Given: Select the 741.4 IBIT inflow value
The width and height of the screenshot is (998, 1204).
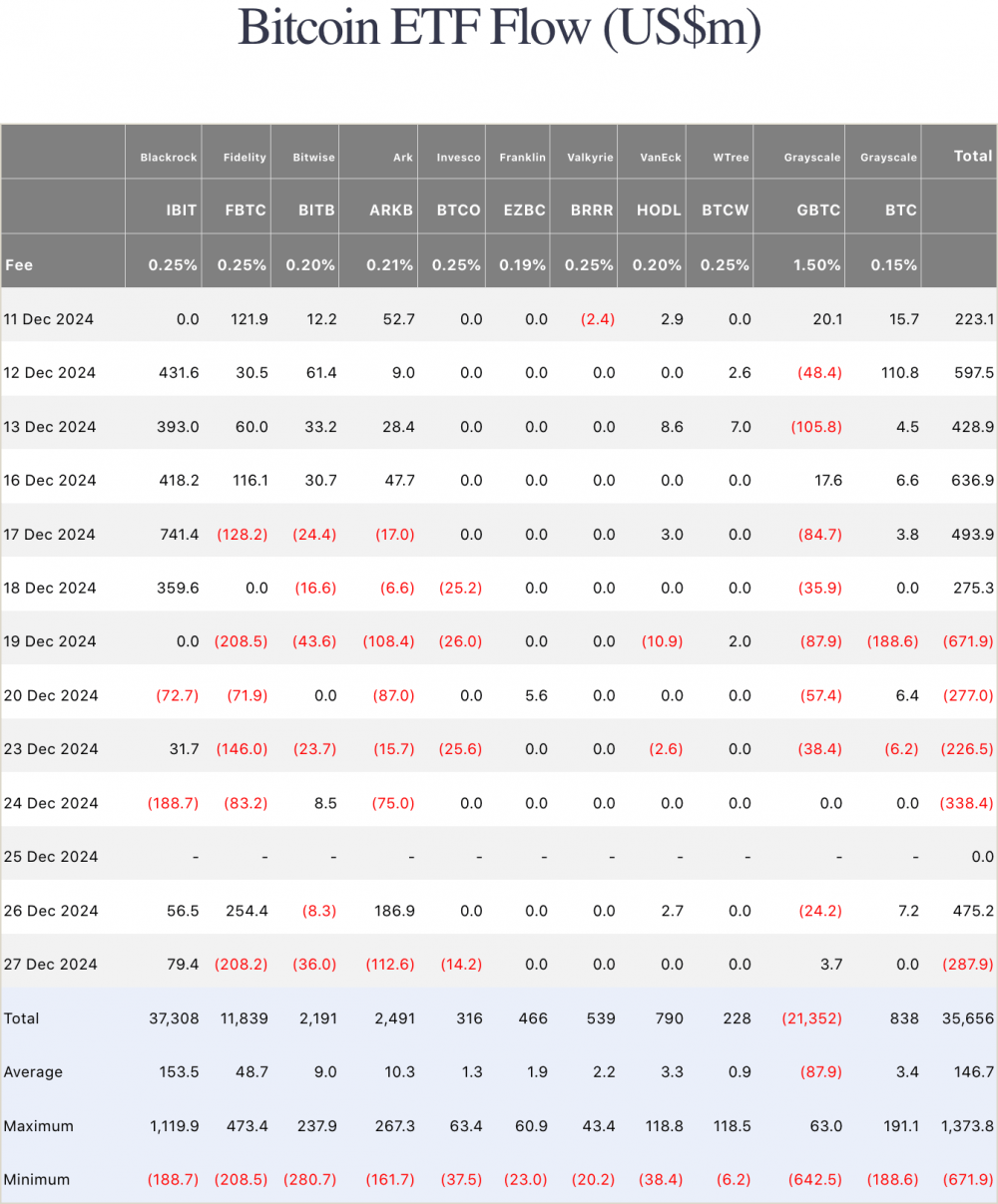Looking at the screenshot, I should coord(179,535).
